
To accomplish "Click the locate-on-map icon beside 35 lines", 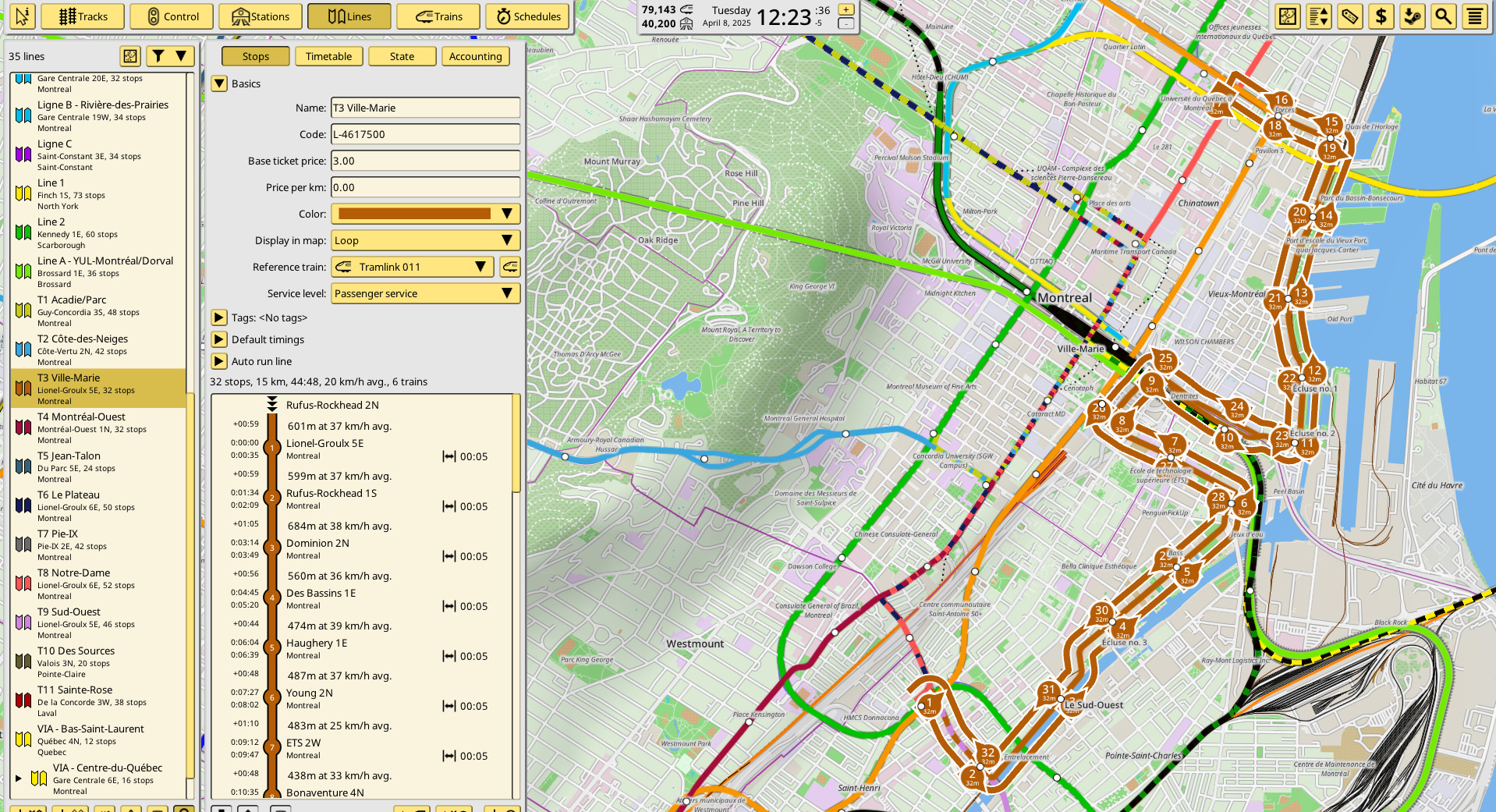I will pos(130,56).
